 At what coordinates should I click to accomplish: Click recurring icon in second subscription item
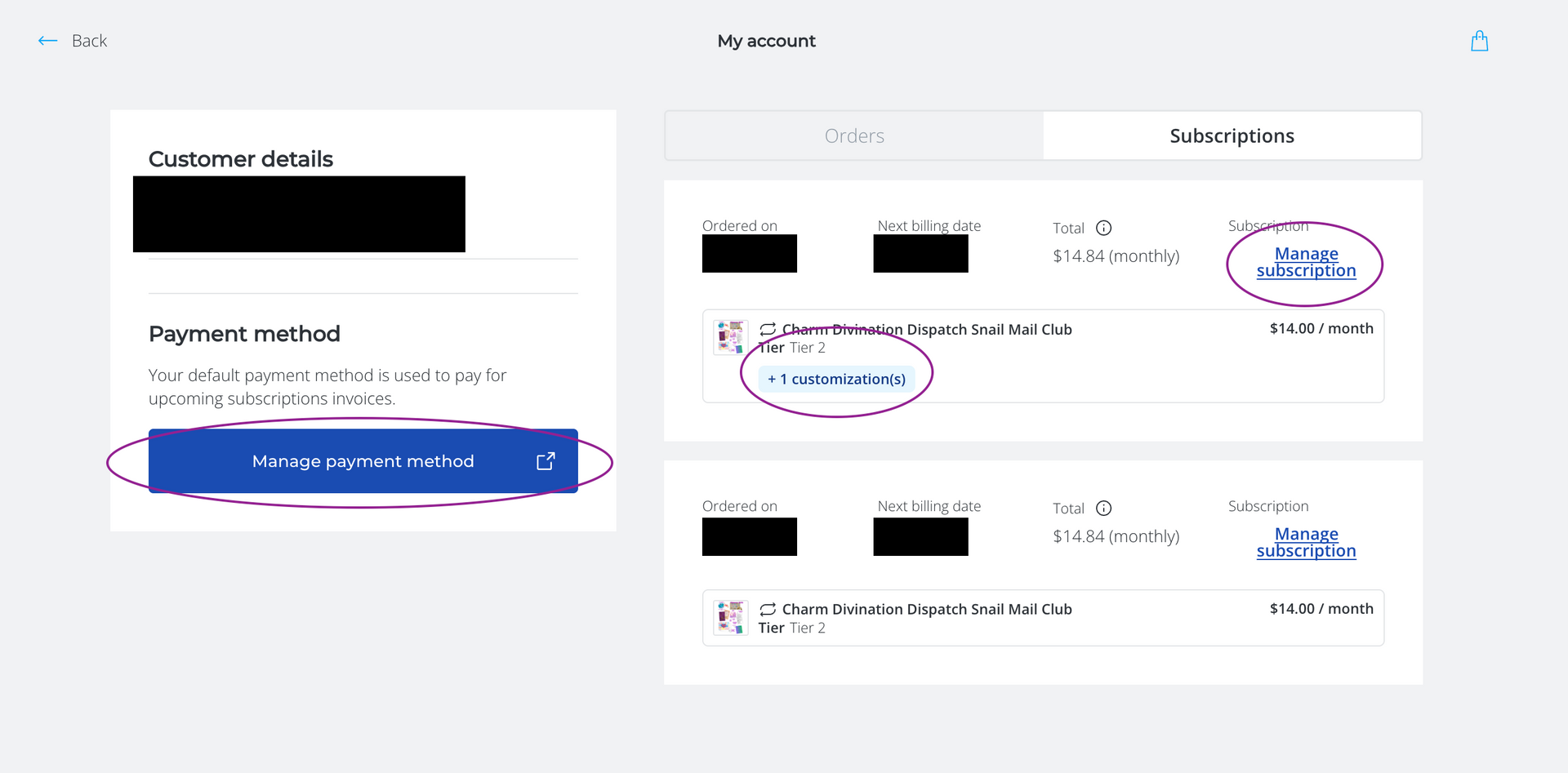[x=768, y=610]
